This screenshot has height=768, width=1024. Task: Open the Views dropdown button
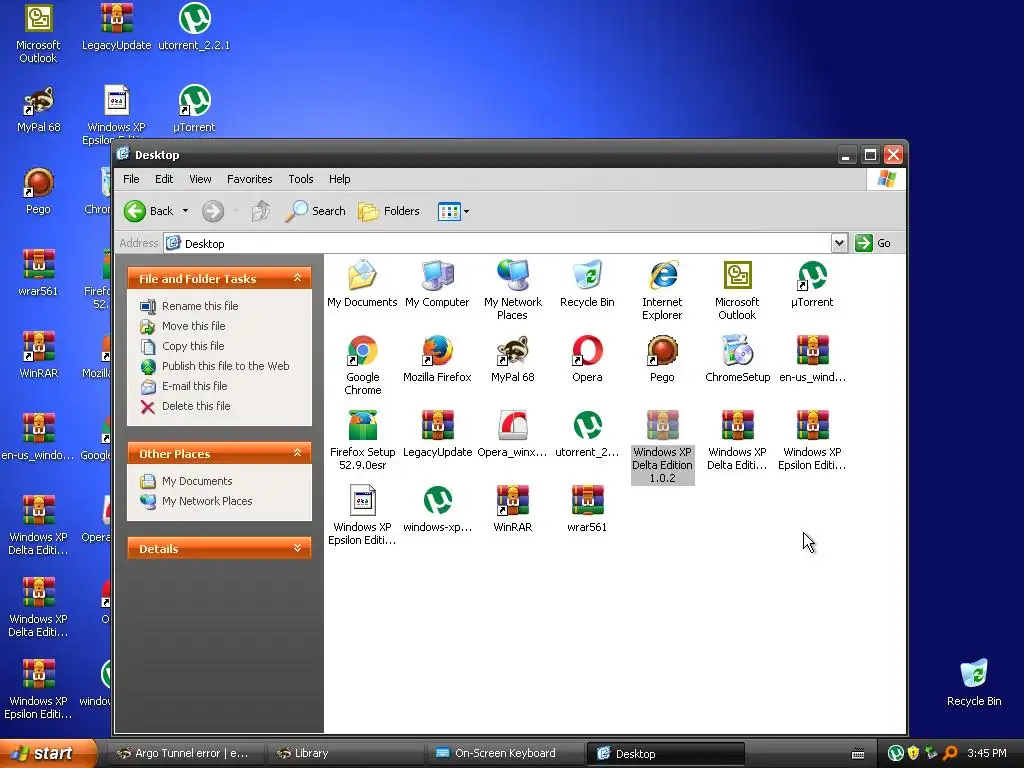point(453,211)
